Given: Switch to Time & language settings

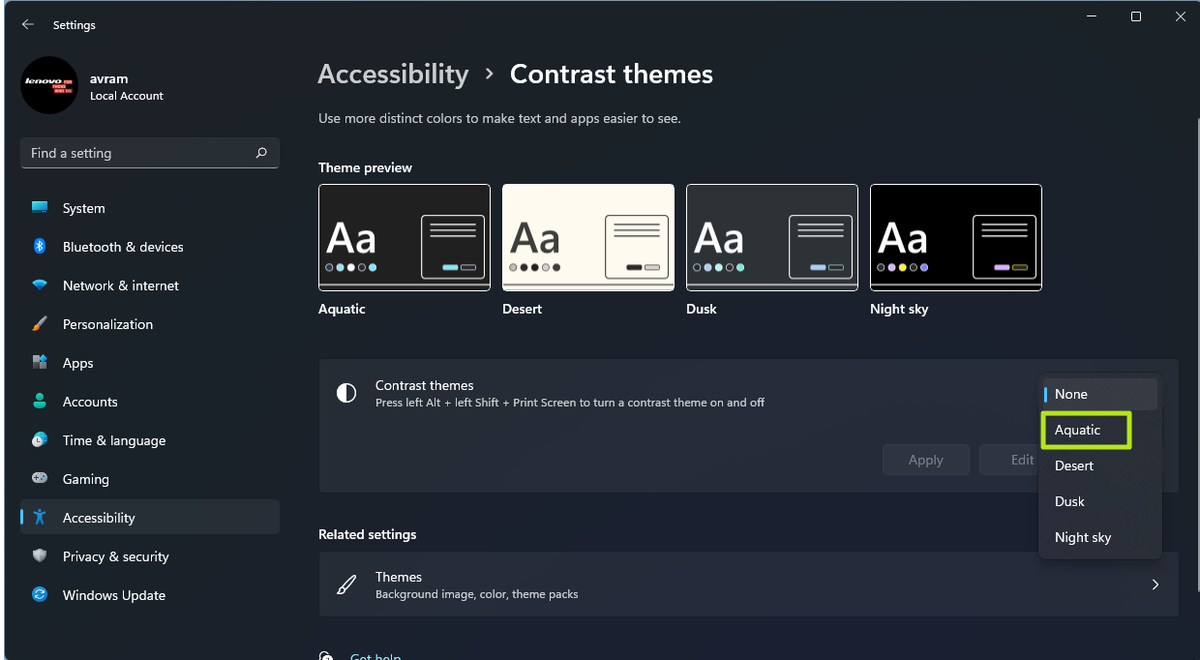Looking at the screenshot, I should [115, 440].
